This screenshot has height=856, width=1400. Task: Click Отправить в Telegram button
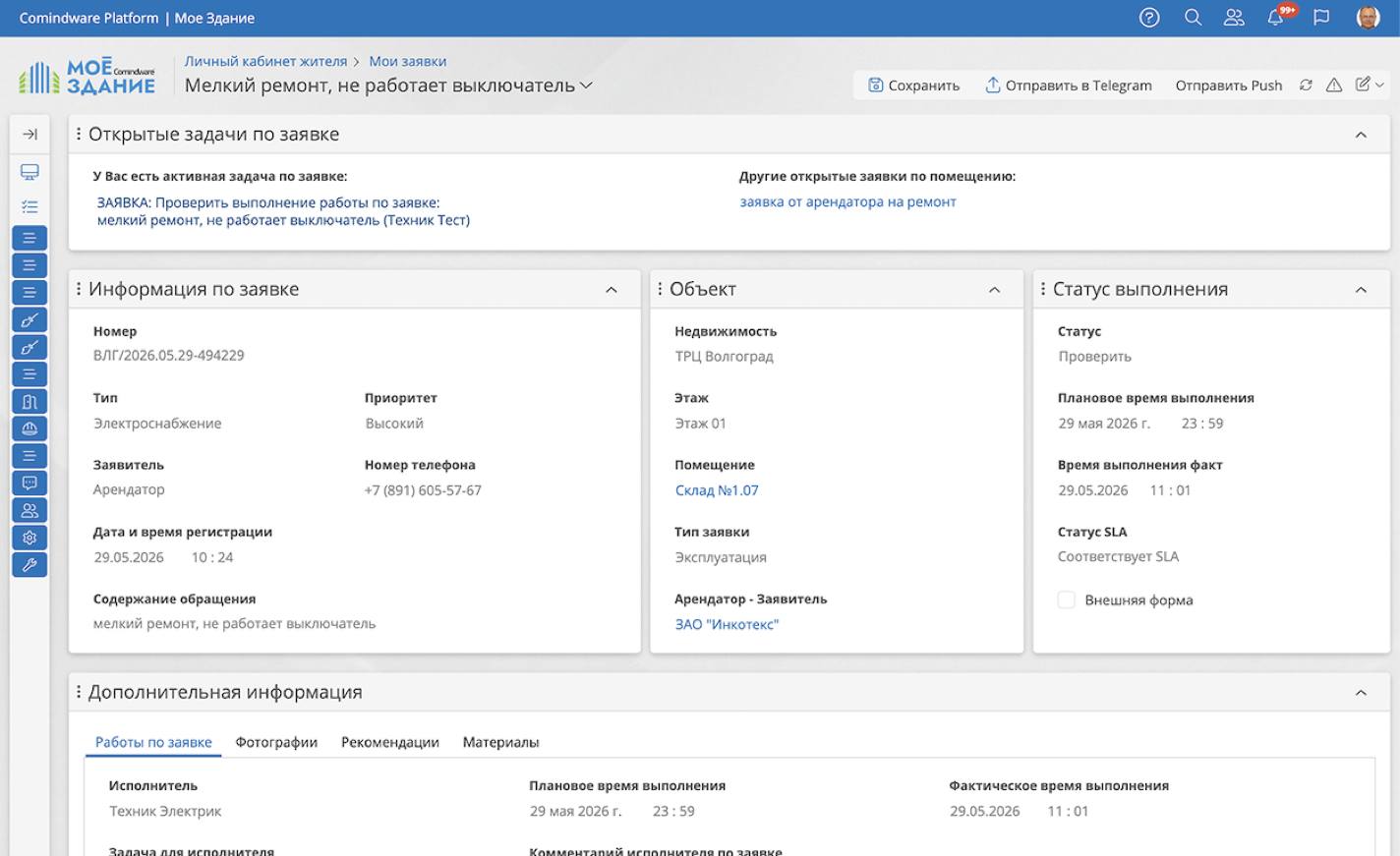pyautogui.click(x=1068, y=86)
